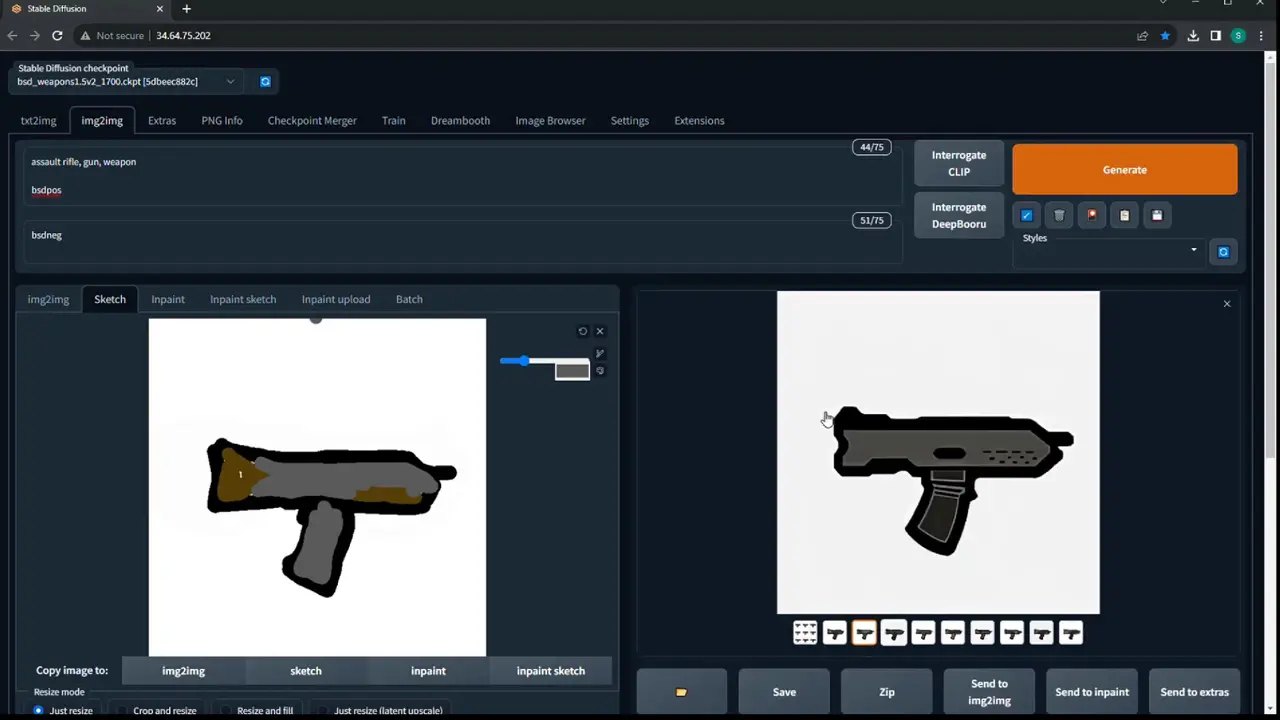Select the palette color icon beside the canvas
This screenshot has height=720, width=1280.
click(x=600, y=371)
